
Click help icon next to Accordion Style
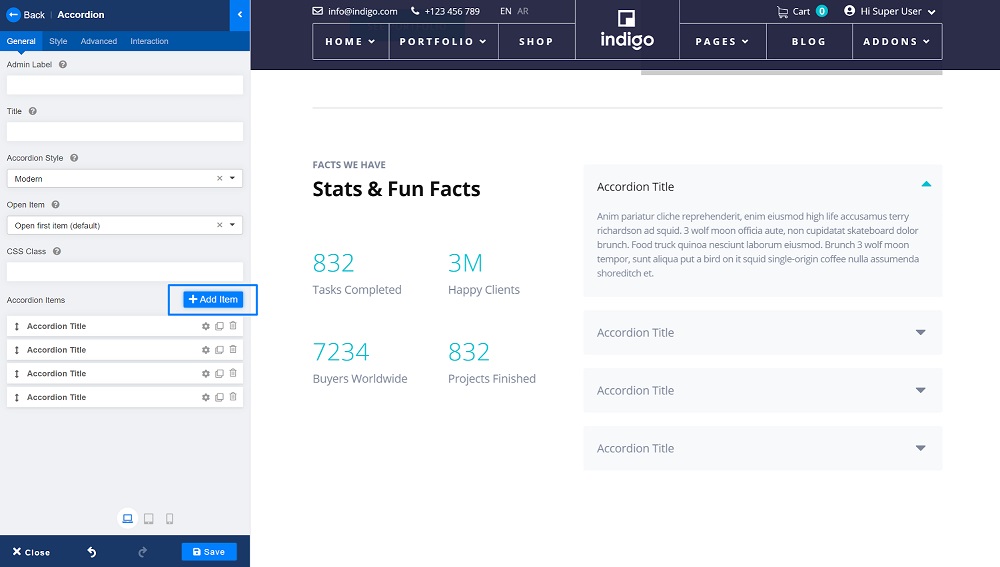pos(74,158)
